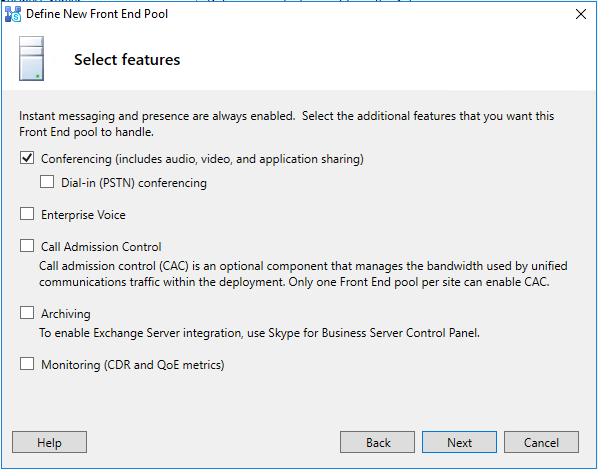Open Help for this wizard page
Image resolution: width=598 pixels, height=469 pixels.
coord(50,442)
